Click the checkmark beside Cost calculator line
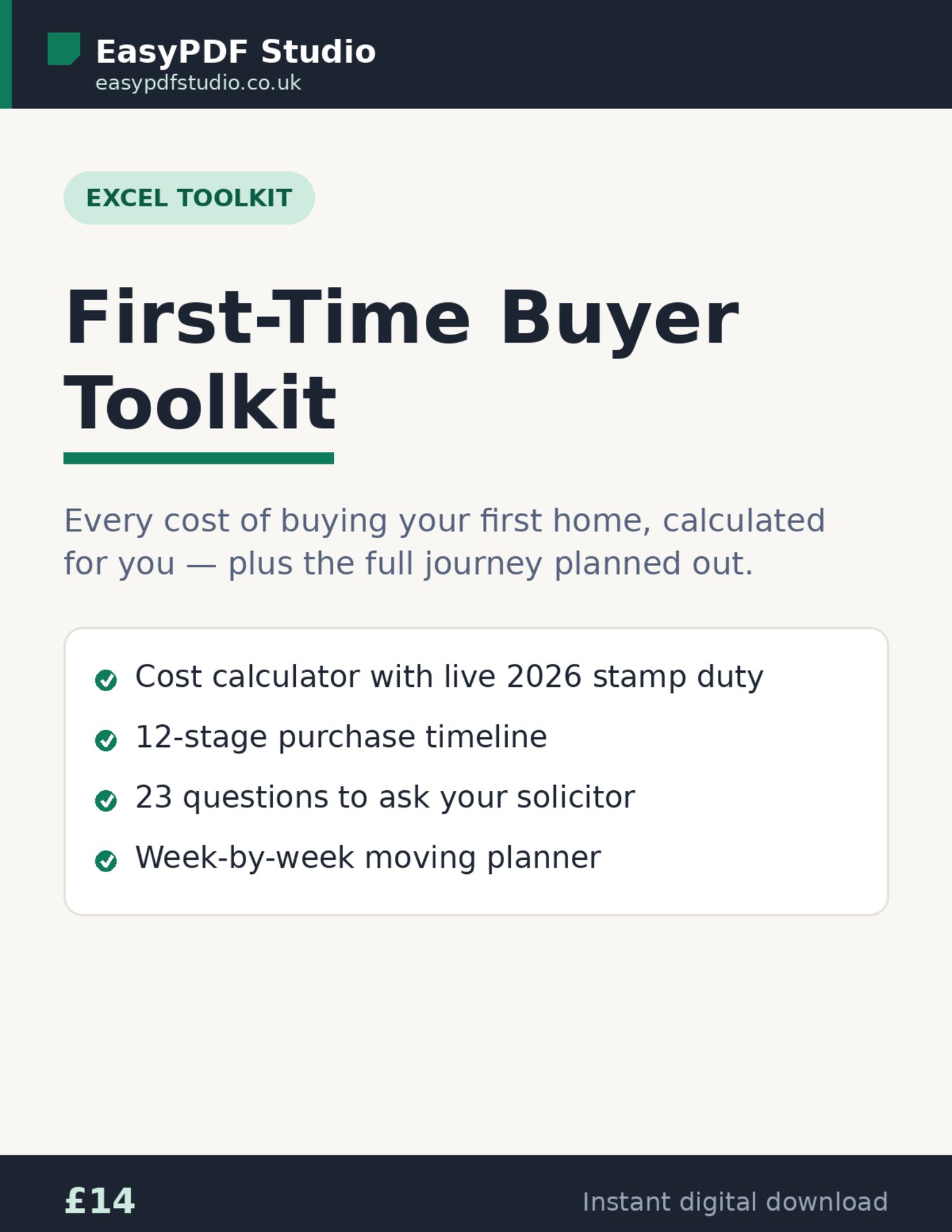This screenshot has width=952, height=1232. pyautogui.click(x=106, y=680)
